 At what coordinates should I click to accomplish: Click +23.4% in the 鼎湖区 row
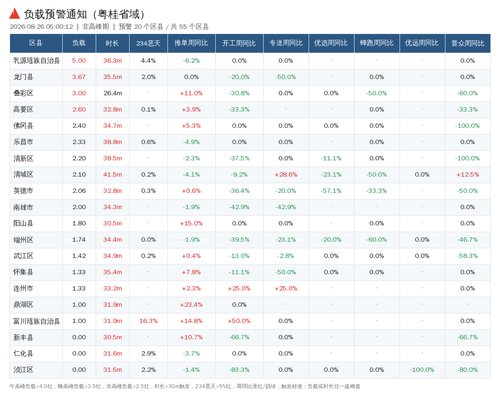[x=191, y=305]
